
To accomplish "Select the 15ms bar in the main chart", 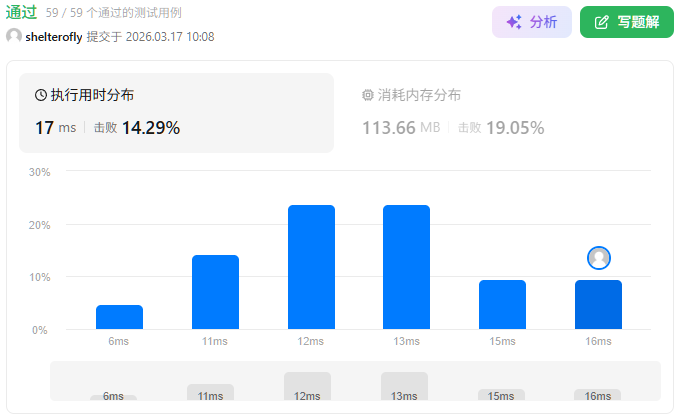I will [502, 304].
